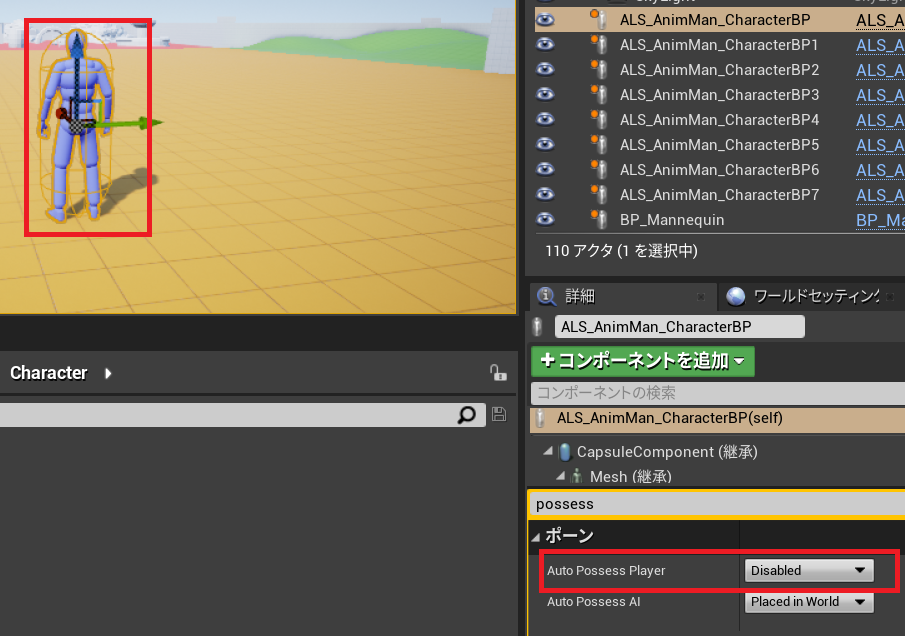Viewport: 905px width, 636px height.
Task: Close the 詳細 tab
Action: tap(701, 297)
